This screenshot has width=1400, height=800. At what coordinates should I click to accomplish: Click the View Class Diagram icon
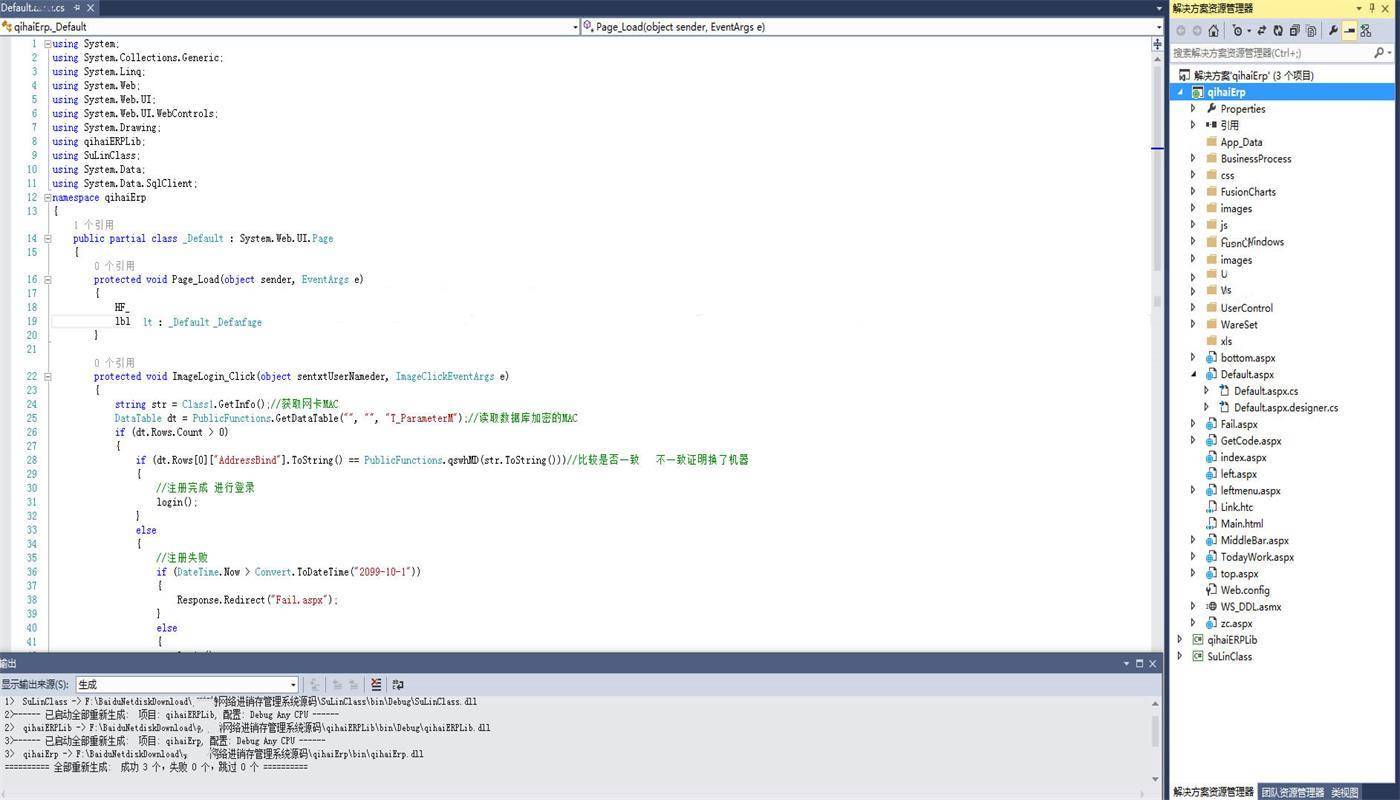(x=1365, y=31)
